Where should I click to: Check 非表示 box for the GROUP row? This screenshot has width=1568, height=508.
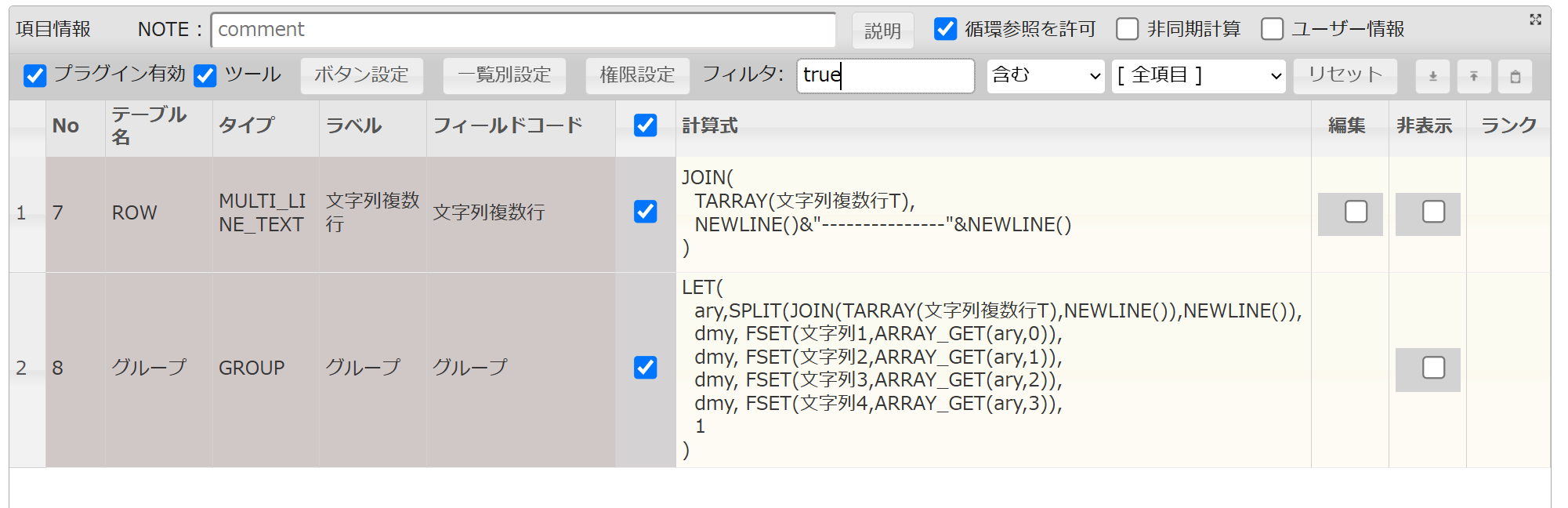1433,368
